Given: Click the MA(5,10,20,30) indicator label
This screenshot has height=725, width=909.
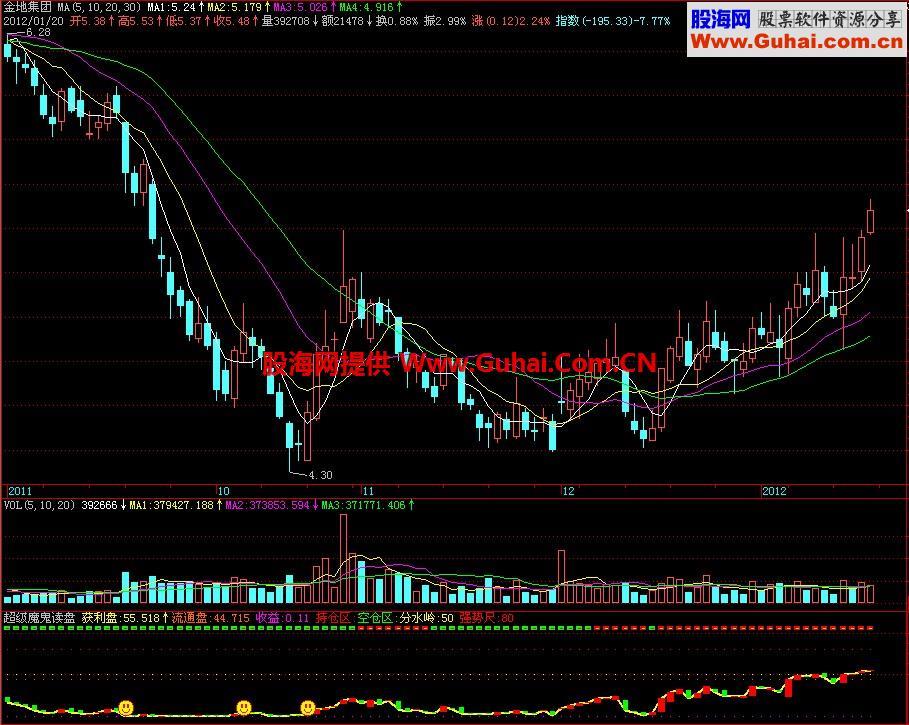Looking at the screenshot, I should (98, 6).
